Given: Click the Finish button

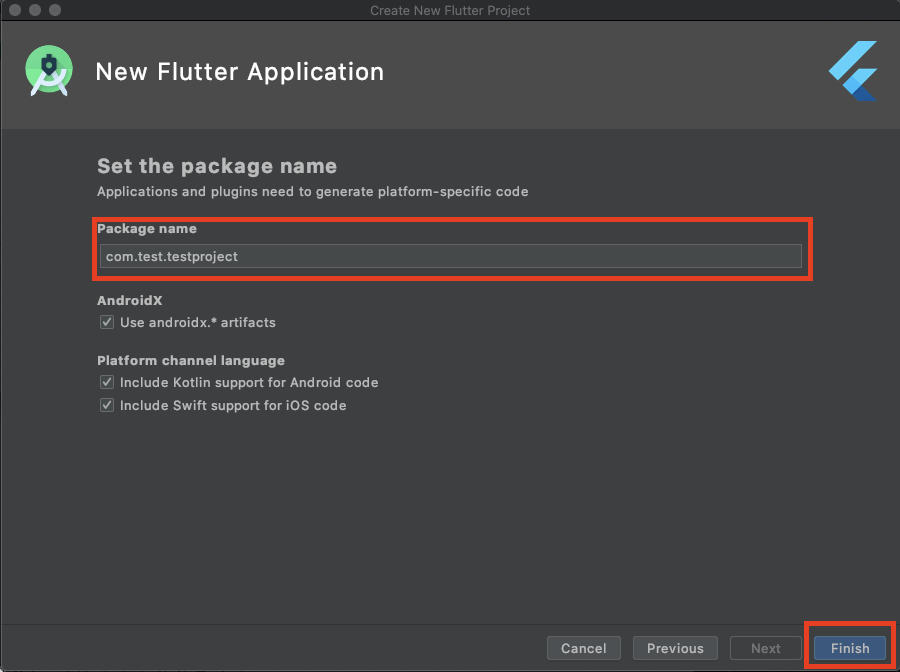Looking at the screenshot, I should [850, 648].
